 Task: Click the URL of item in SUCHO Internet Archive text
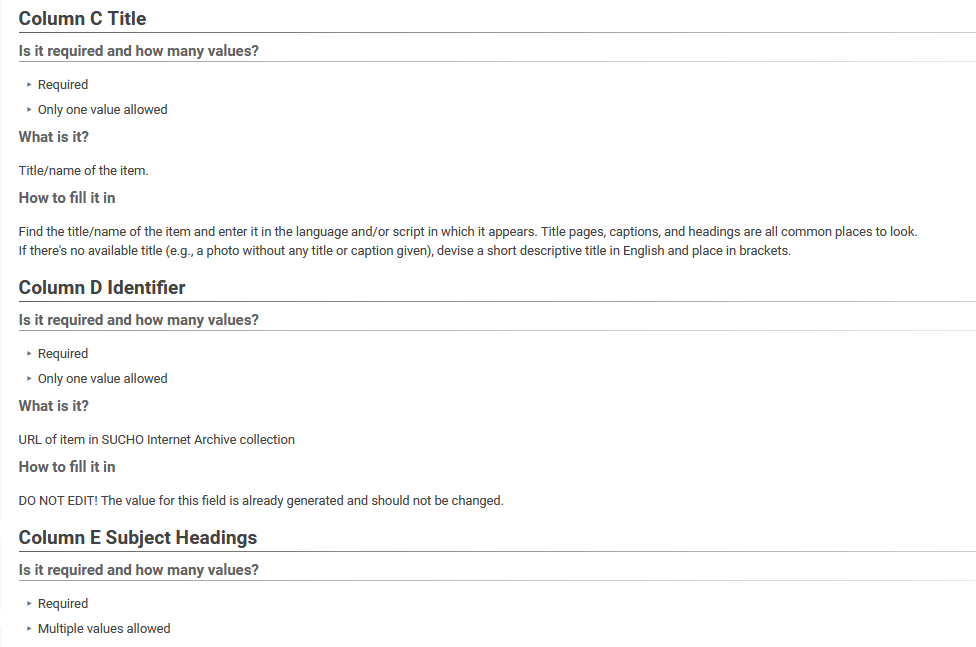click(x=157, y=440)
